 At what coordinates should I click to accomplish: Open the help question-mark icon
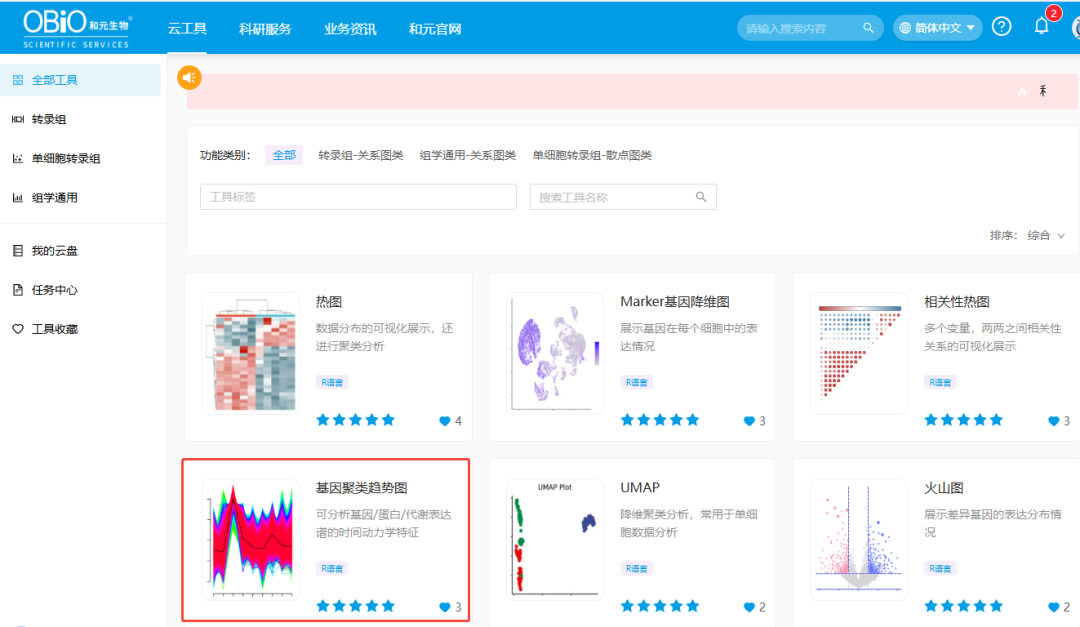[x=1001, y=26]
